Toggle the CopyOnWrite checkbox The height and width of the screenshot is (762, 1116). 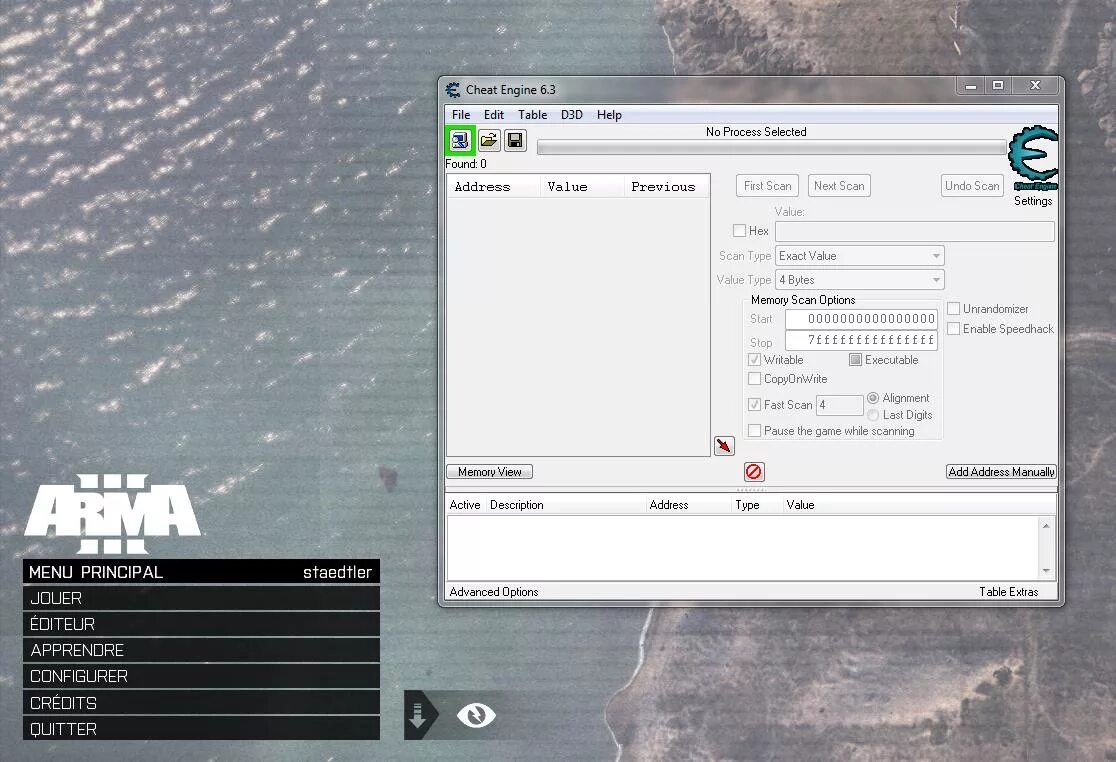point(754,379)
